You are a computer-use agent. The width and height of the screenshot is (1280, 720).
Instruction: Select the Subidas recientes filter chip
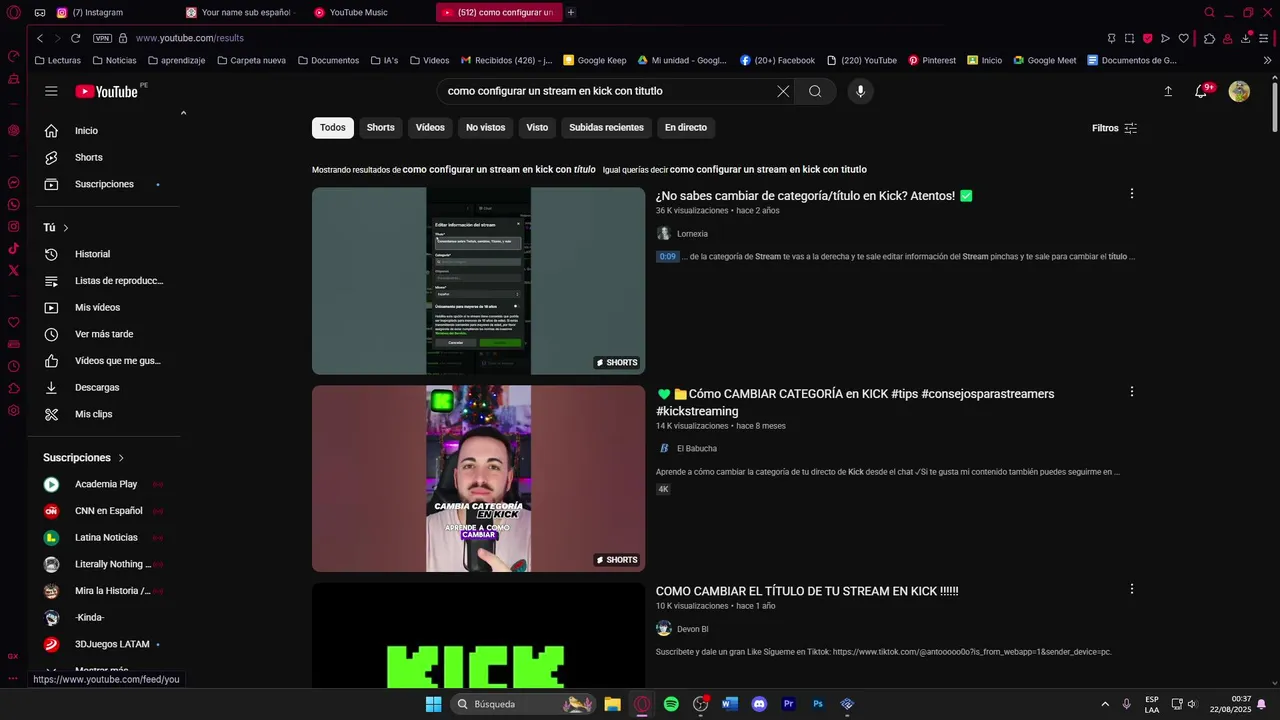[606, 128]
